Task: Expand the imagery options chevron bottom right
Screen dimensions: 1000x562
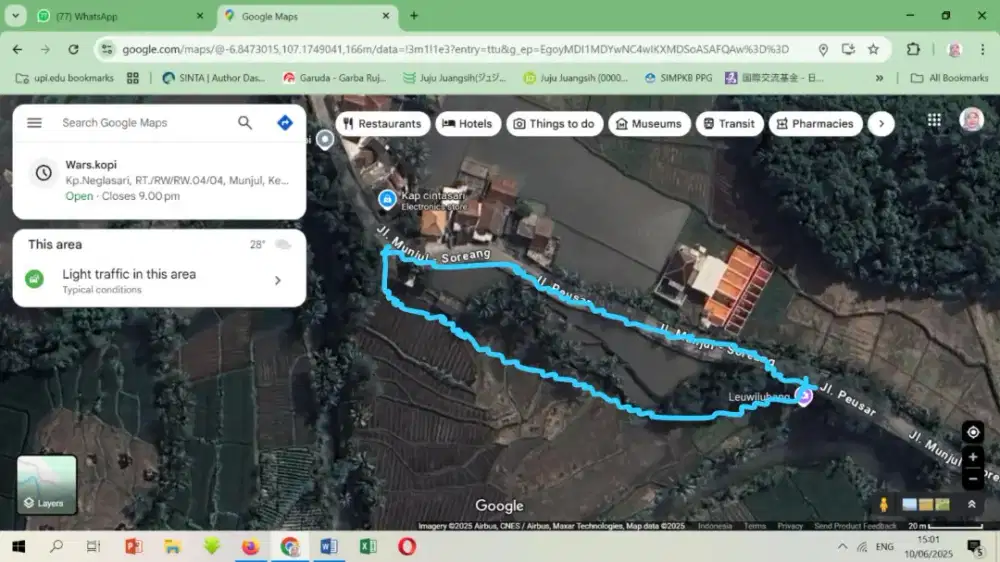Action: [971, 504]
